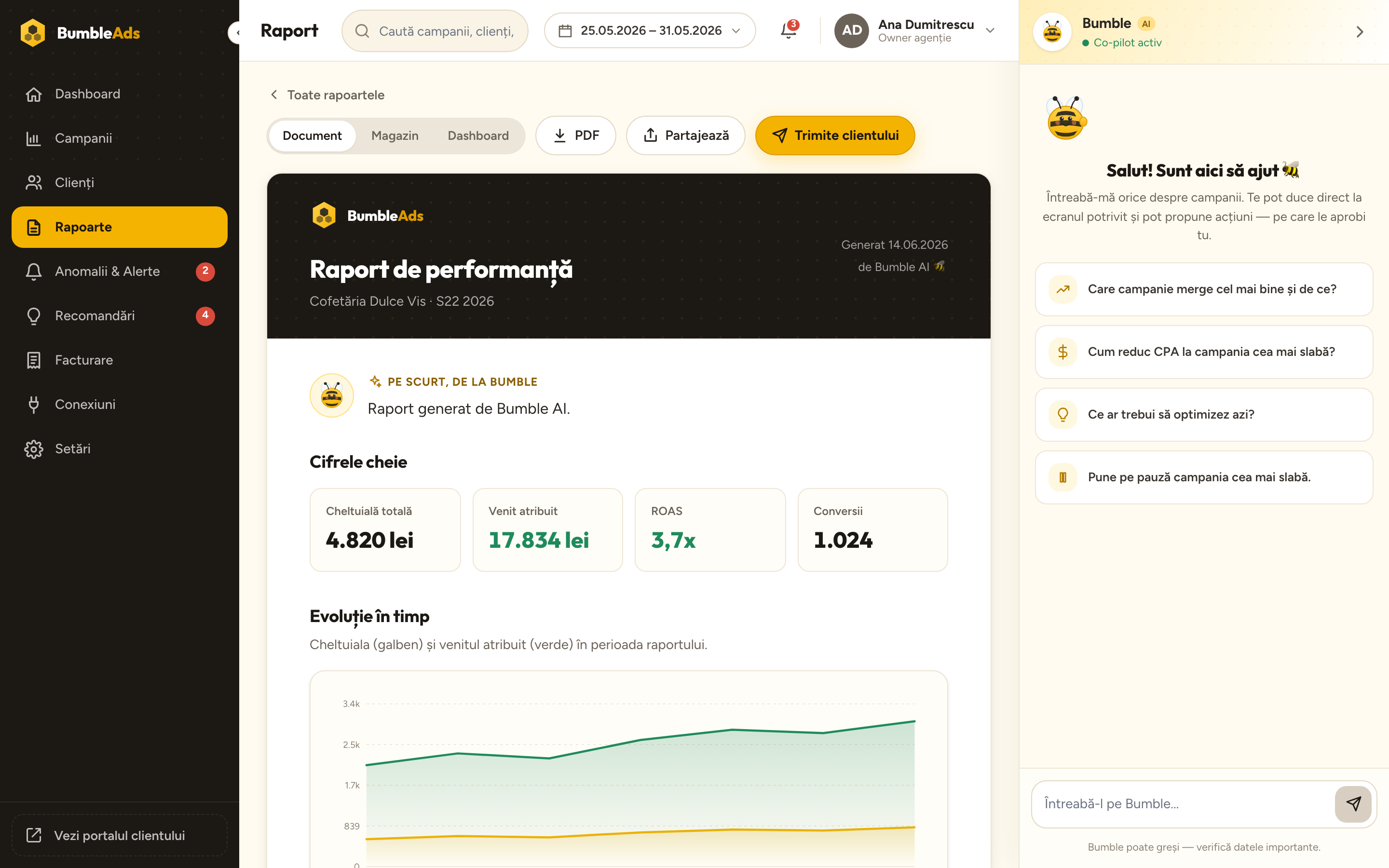Click the dollar icon on CPA suggestion
The height and width of the screenshot is (868, 1389).
(x=1063, y=352)
